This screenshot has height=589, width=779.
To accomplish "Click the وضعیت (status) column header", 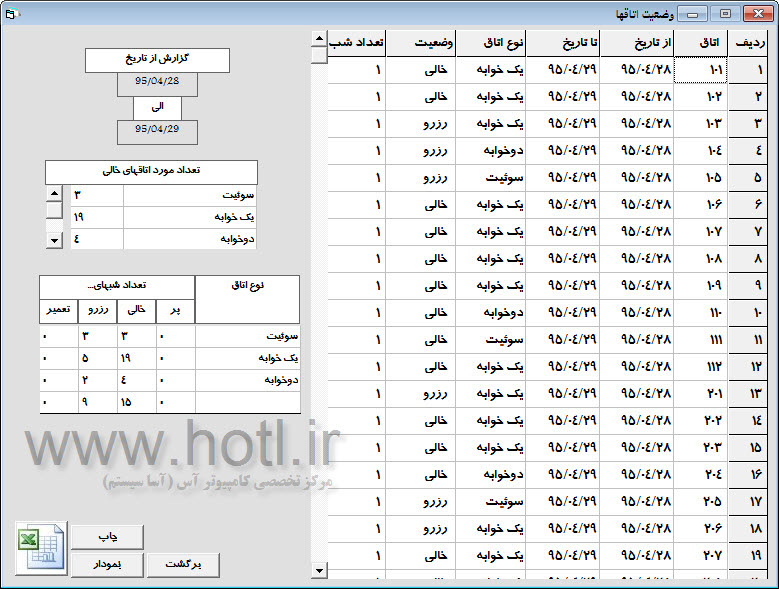I will click(x=421, y=44).
